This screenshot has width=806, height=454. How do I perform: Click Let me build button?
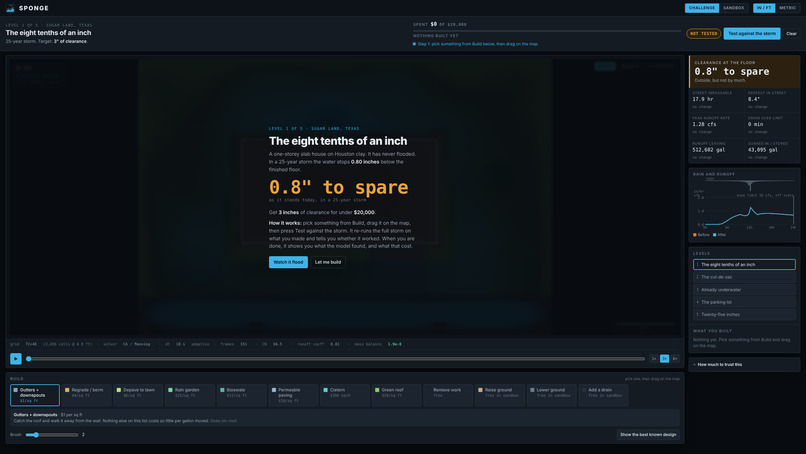[x=328, y=262]
